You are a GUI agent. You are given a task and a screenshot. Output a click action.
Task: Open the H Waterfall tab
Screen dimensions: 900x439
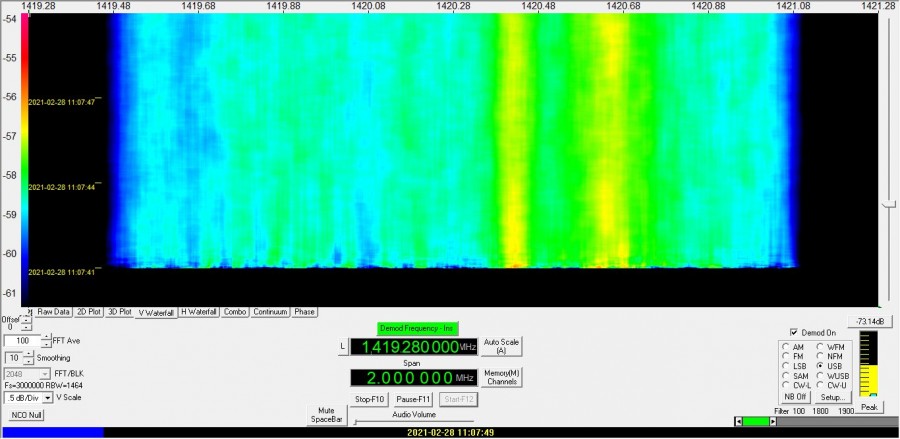200,312
